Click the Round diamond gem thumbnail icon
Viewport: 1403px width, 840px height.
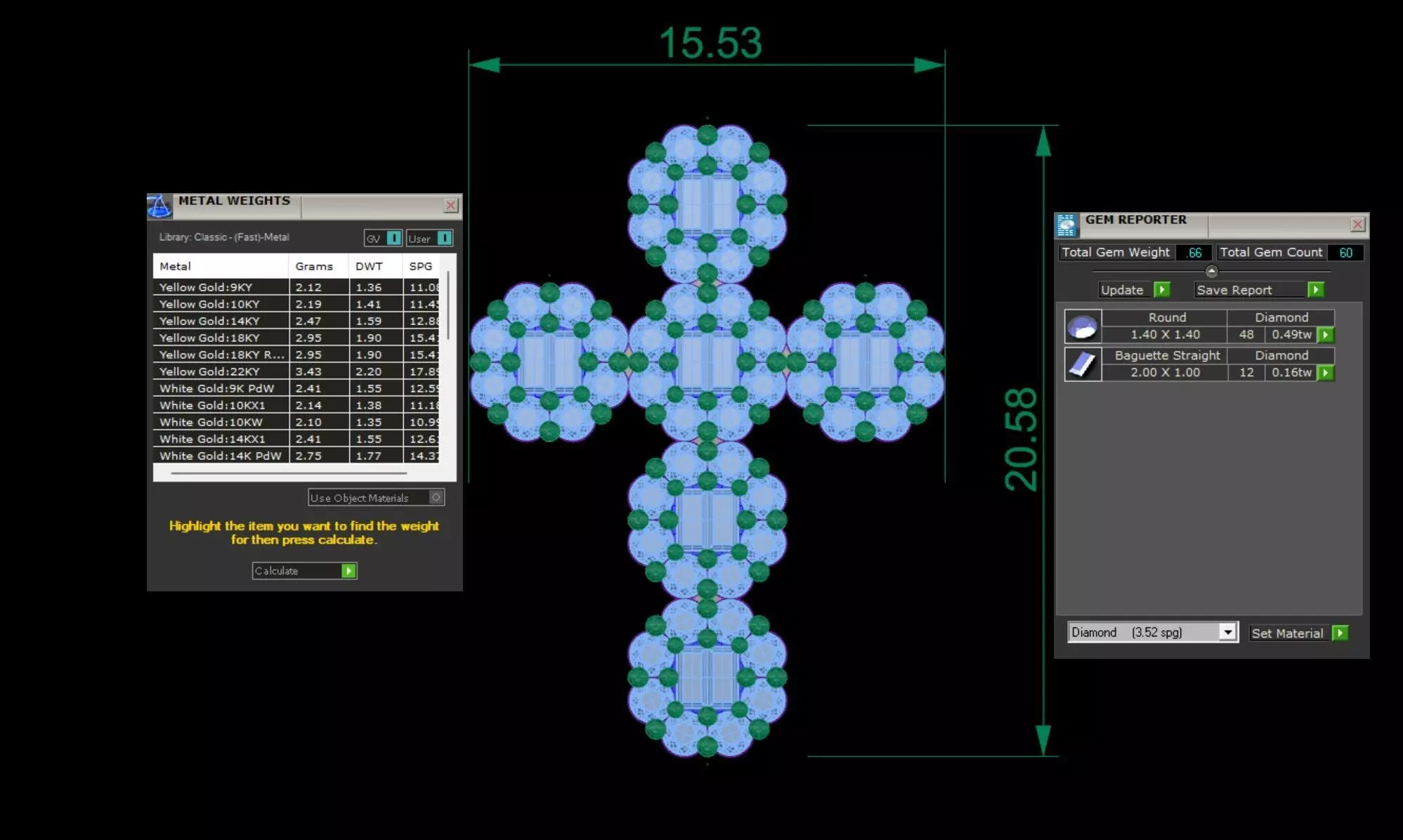pyautogui.click(x=1082, y=327)
